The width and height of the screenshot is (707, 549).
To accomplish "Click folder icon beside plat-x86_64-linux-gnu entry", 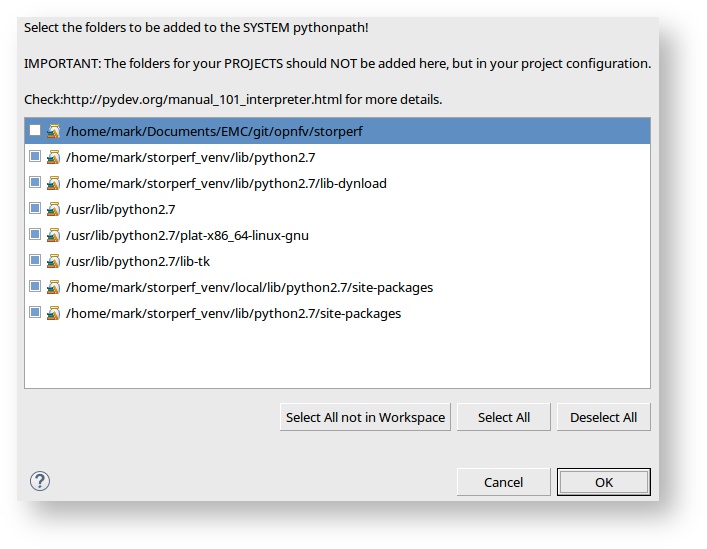I will coord(53,235).
